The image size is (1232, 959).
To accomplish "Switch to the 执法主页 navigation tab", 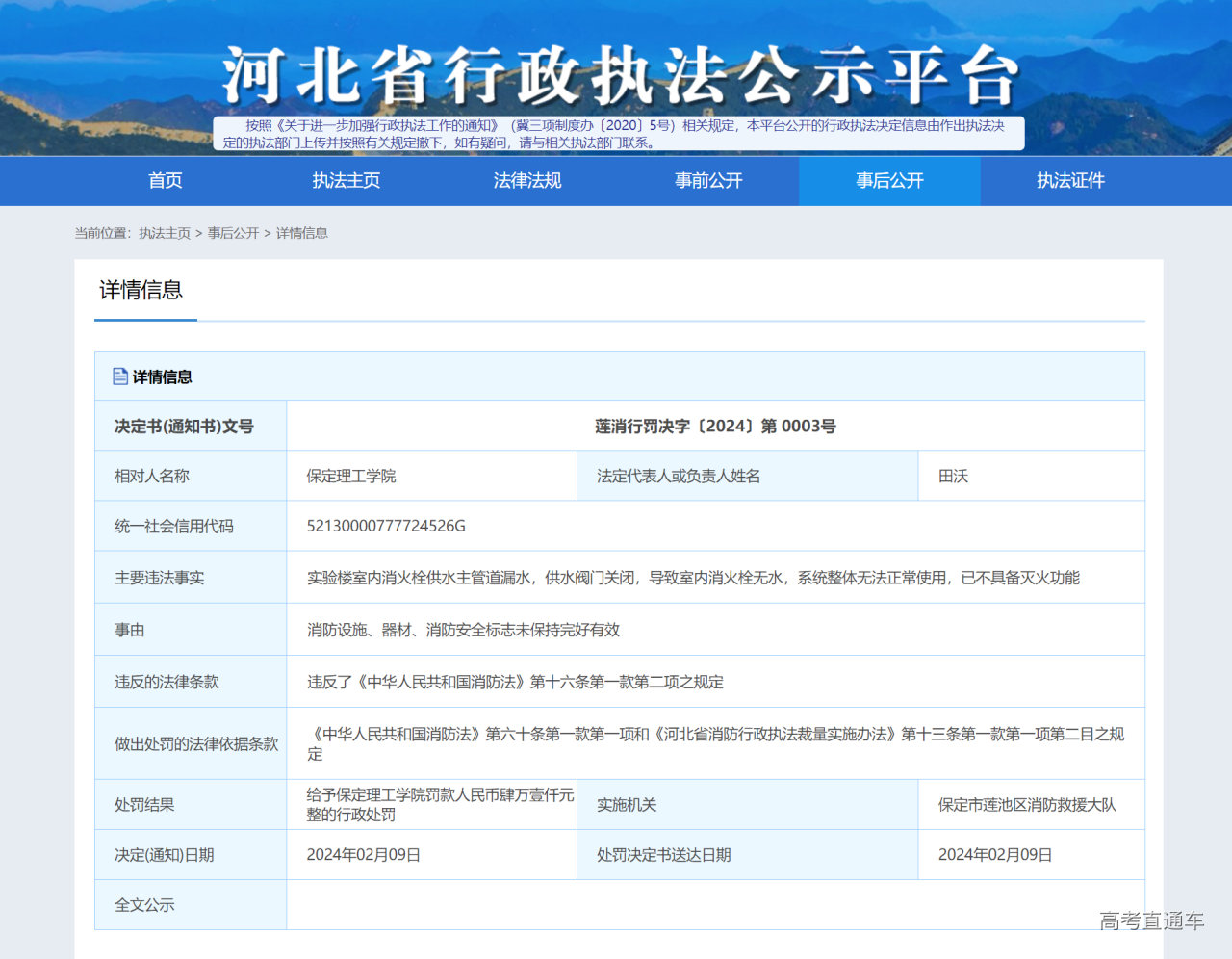I will (x=346, y=181).
